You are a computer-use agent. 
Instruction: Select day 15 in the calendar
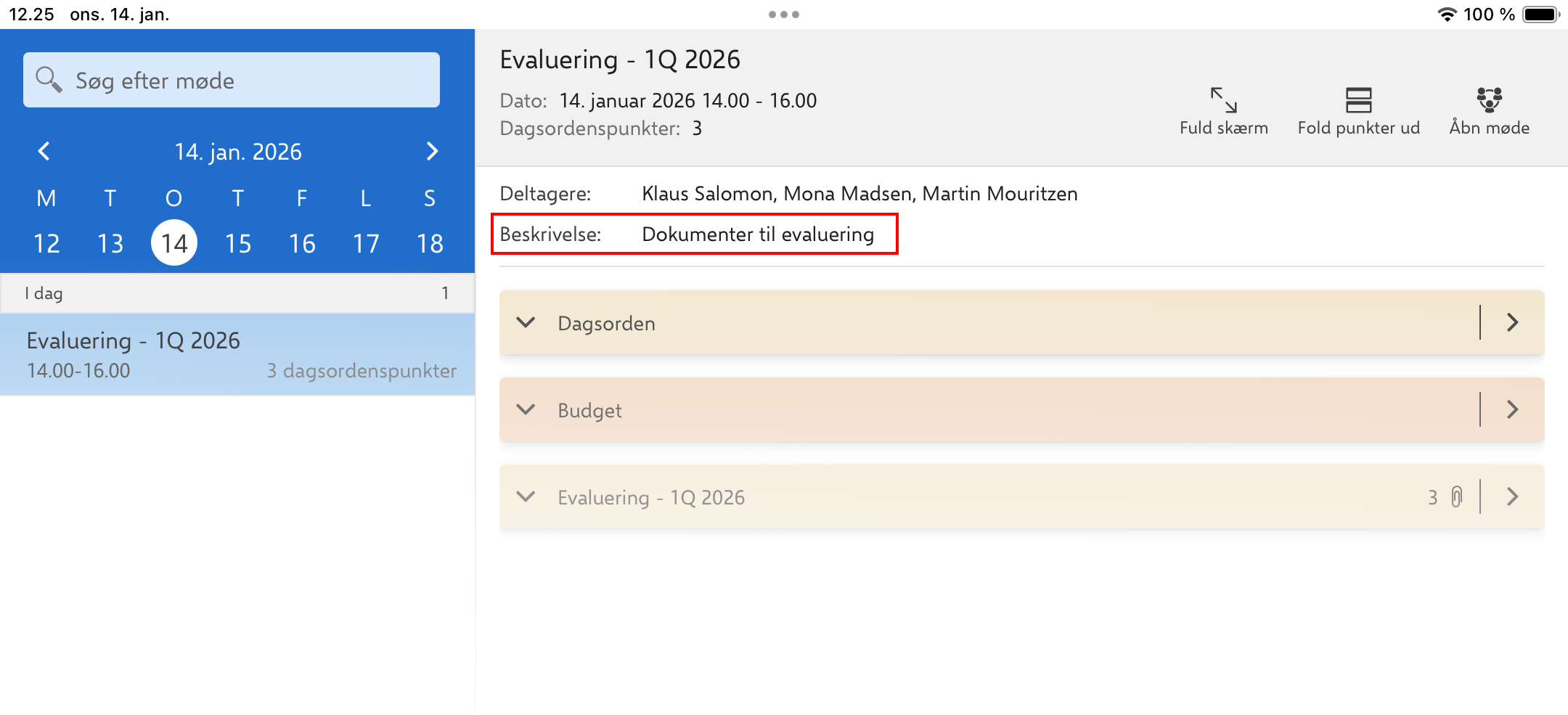(238, 243)
